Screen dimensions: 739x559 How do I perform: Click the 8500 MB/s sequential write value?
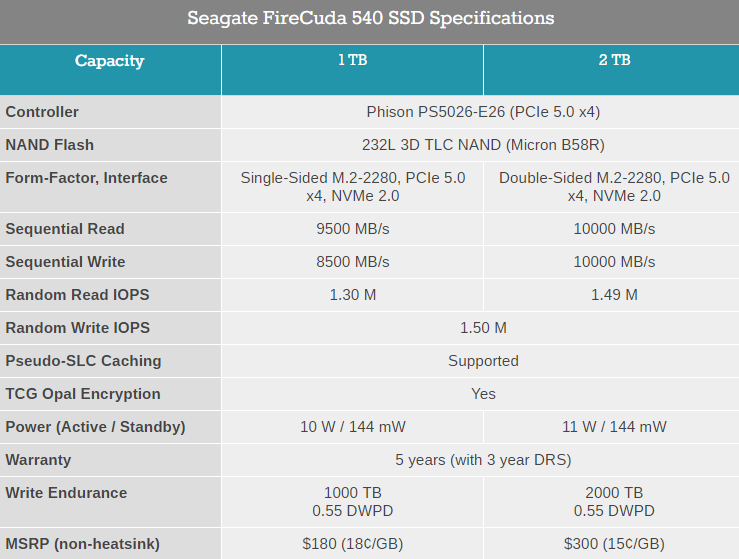tap(353, 262)
